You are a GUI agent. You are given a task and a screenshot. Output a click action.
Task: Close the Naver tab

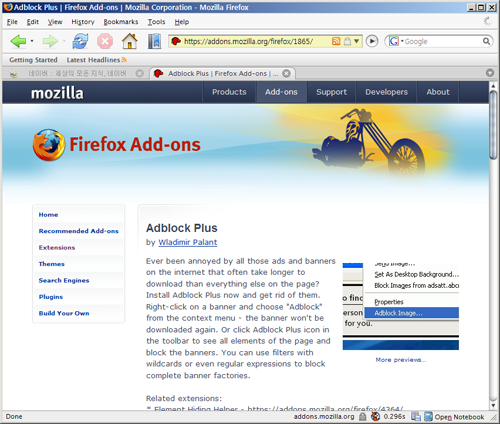coord(140,73)
